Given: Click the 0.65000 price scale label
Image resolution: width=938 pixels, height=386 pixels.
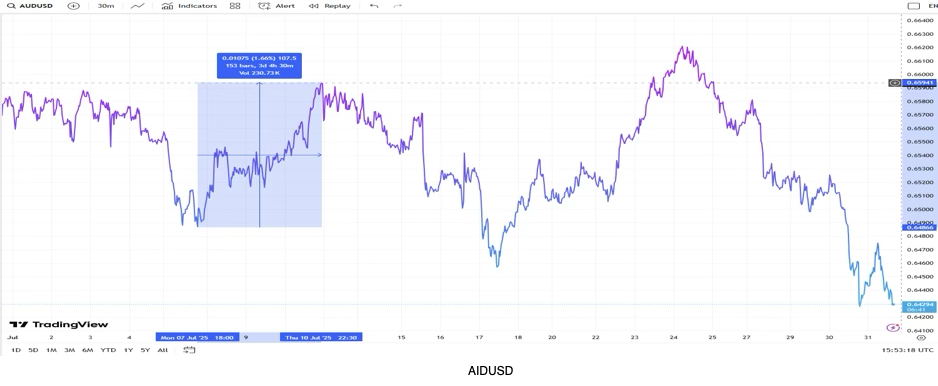Looking at the screenshot, I should (920, 209).
